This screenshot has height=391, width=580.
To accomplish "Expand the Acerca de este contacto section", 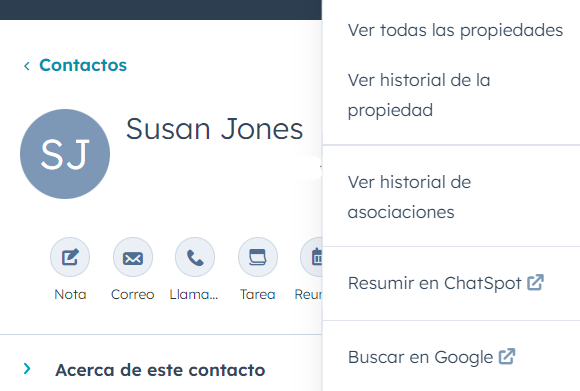I will 27,368.
